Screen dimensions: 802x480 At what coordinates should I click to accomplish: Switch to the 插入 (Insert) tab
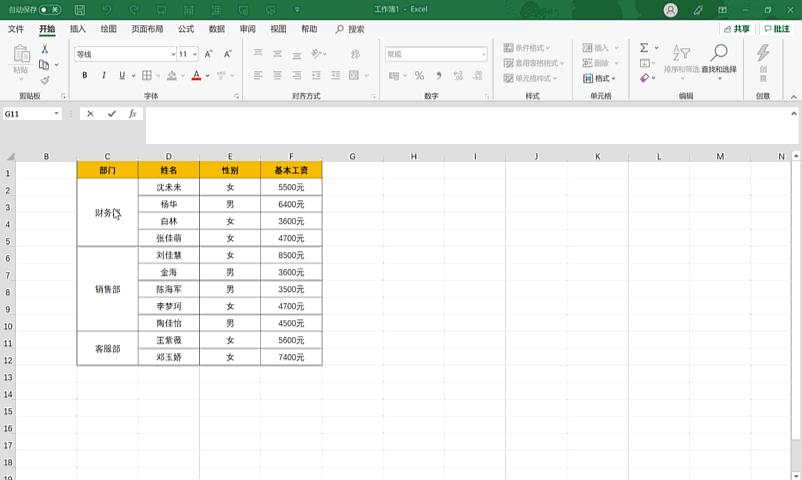(78, 29)
